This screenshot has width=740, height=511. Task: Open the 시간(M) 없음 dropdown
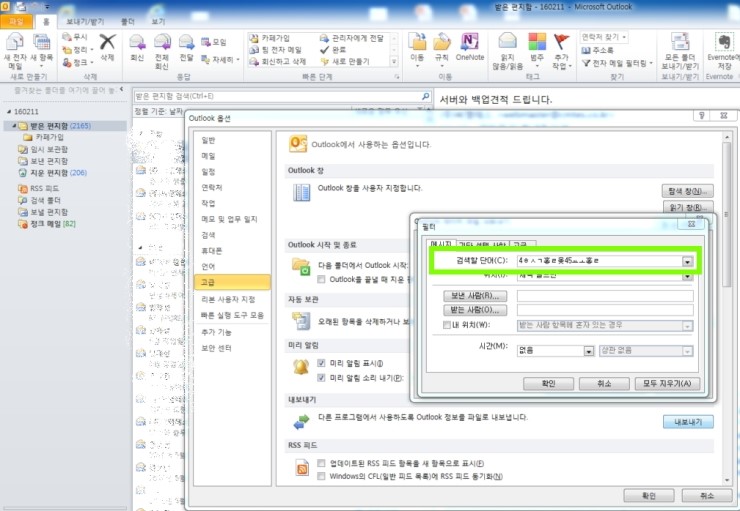coord(589,351)
